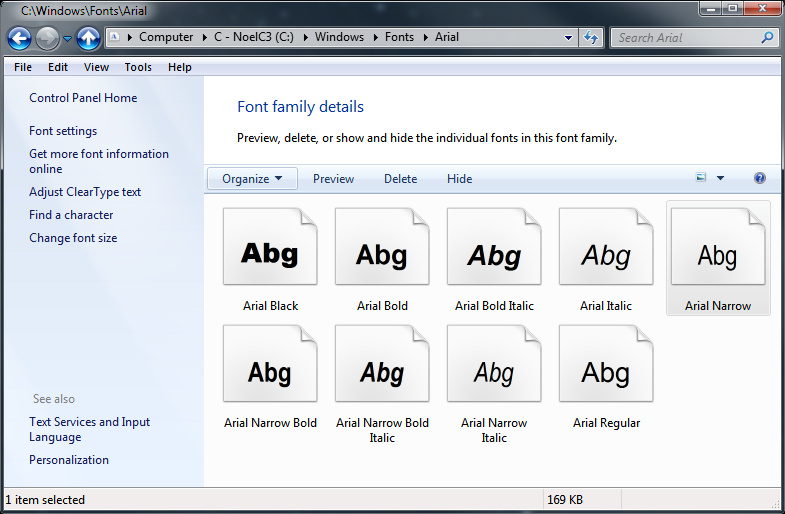Click the Forward navigation arrow
The height and width of the screenshot is (514, 785).
click(x=48, y=38)
